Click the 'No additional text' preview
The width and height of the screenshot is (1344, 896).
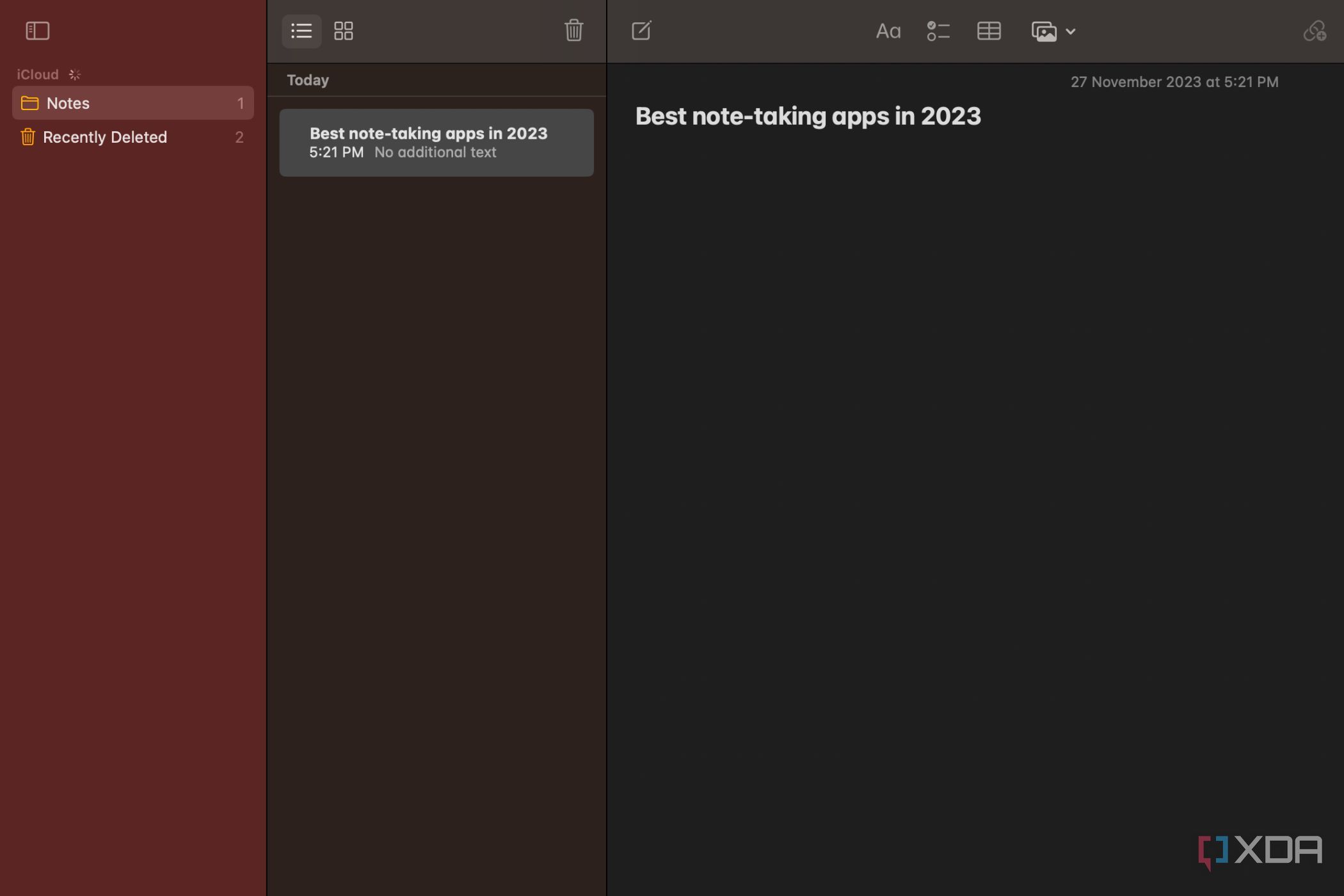tap(435, 152)
